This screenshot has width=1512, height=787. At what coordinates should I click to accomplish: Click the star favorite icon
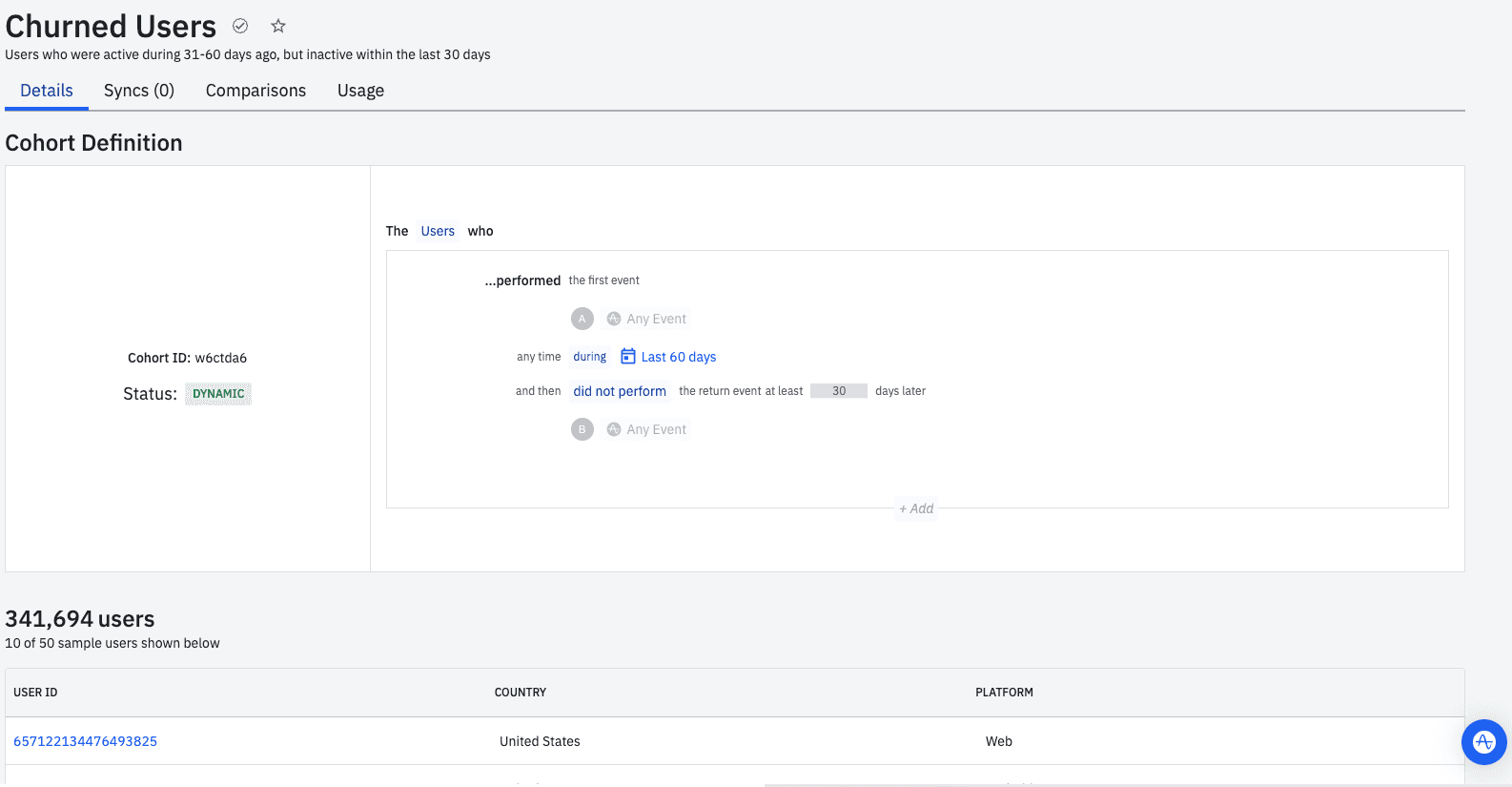tap(278, 27)
